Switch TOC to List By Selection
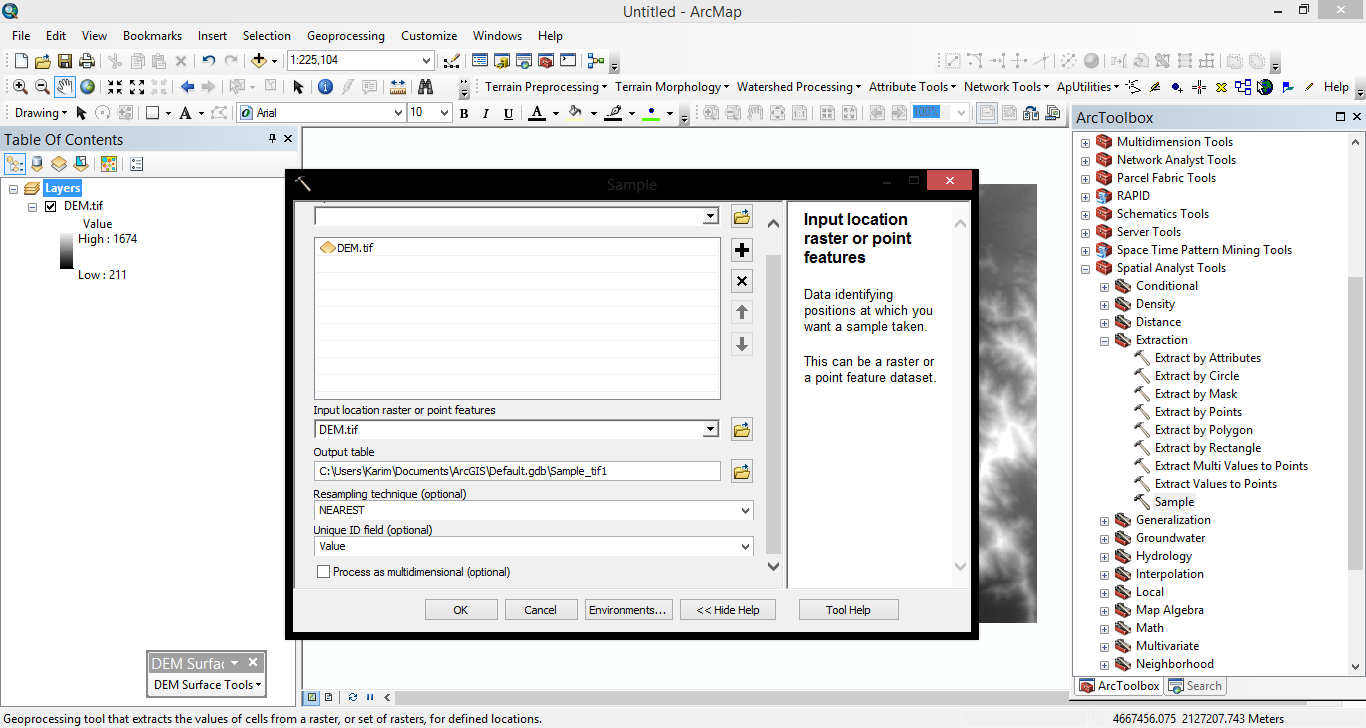 [81, 164]
